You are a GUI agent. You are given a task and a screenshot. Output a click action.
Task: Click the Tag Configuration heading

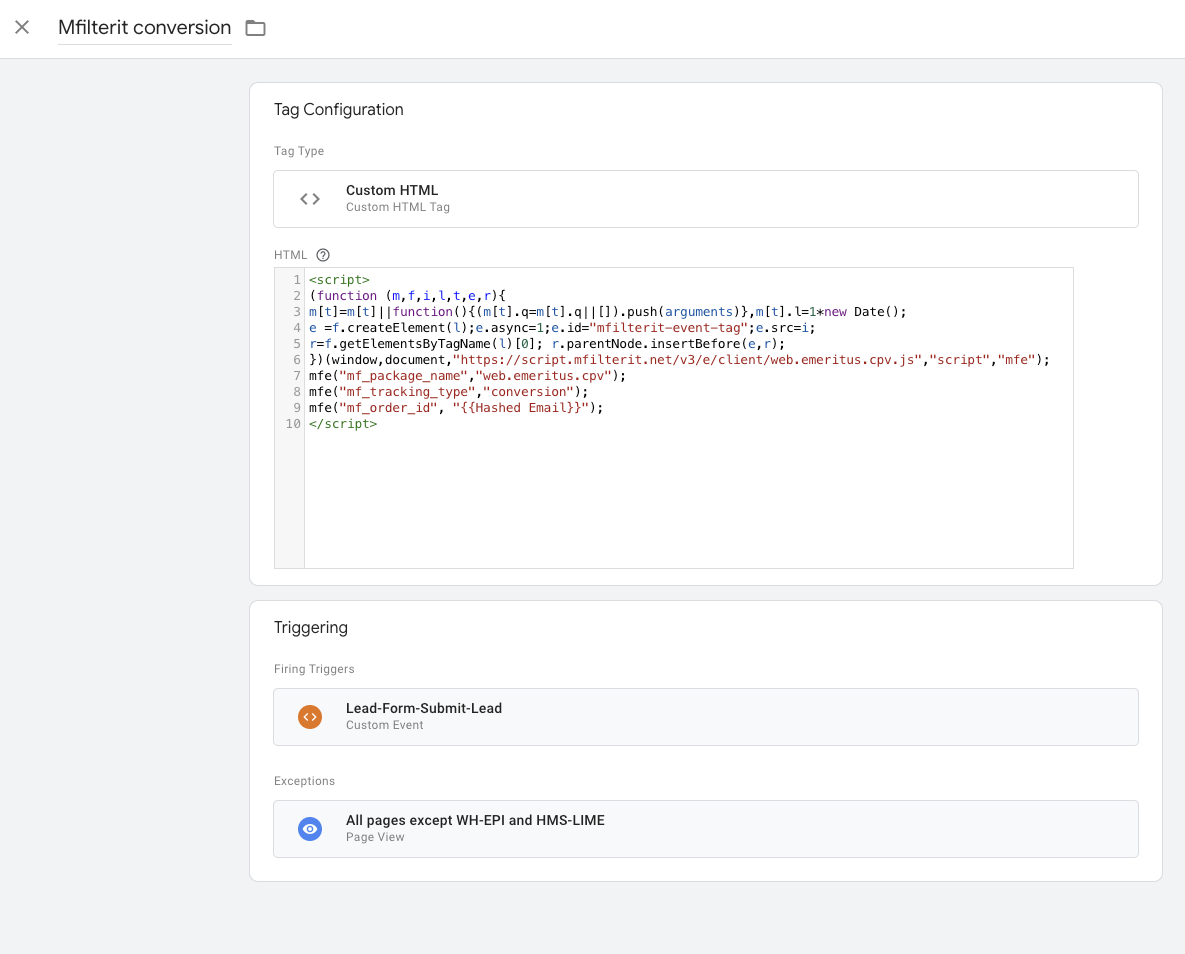(339, 110)
